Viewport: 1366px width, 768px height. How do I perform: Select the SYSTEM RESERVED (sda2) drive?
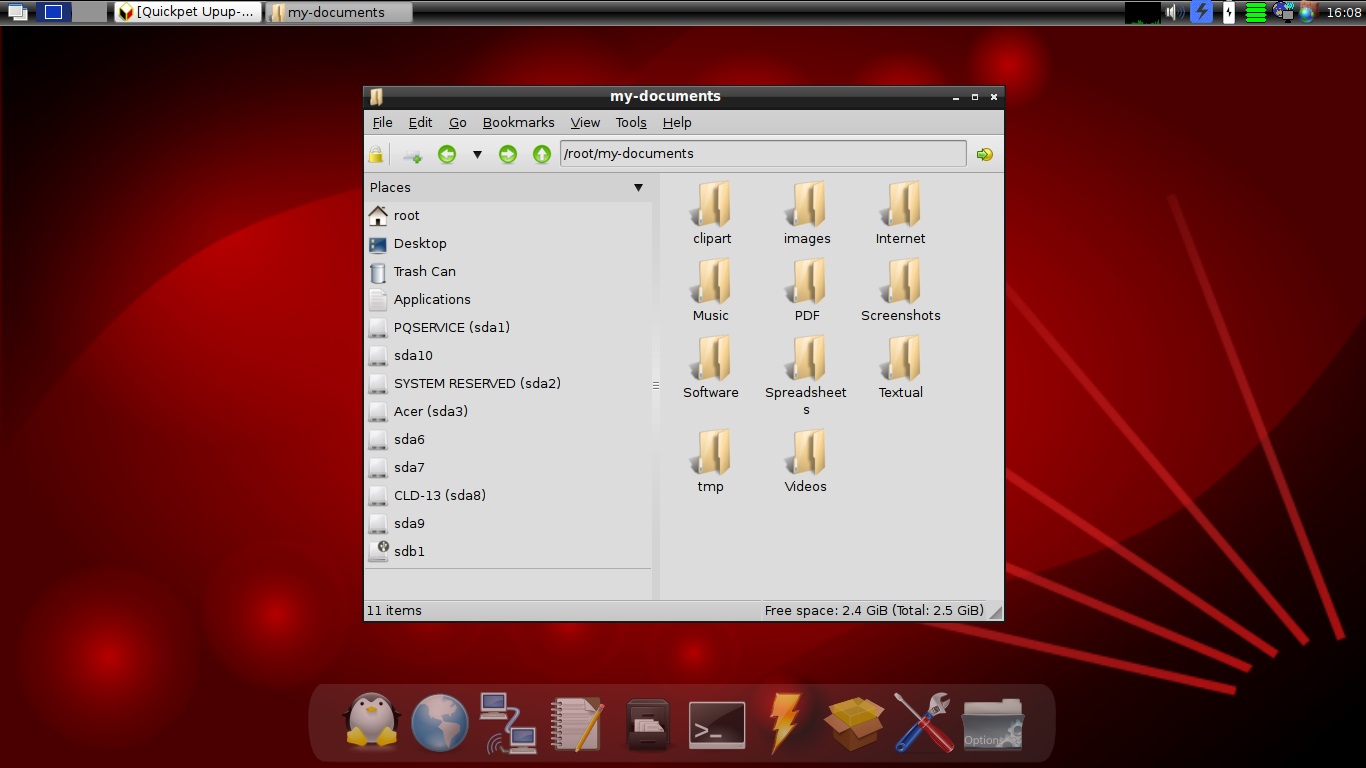[x=508, y=383]
